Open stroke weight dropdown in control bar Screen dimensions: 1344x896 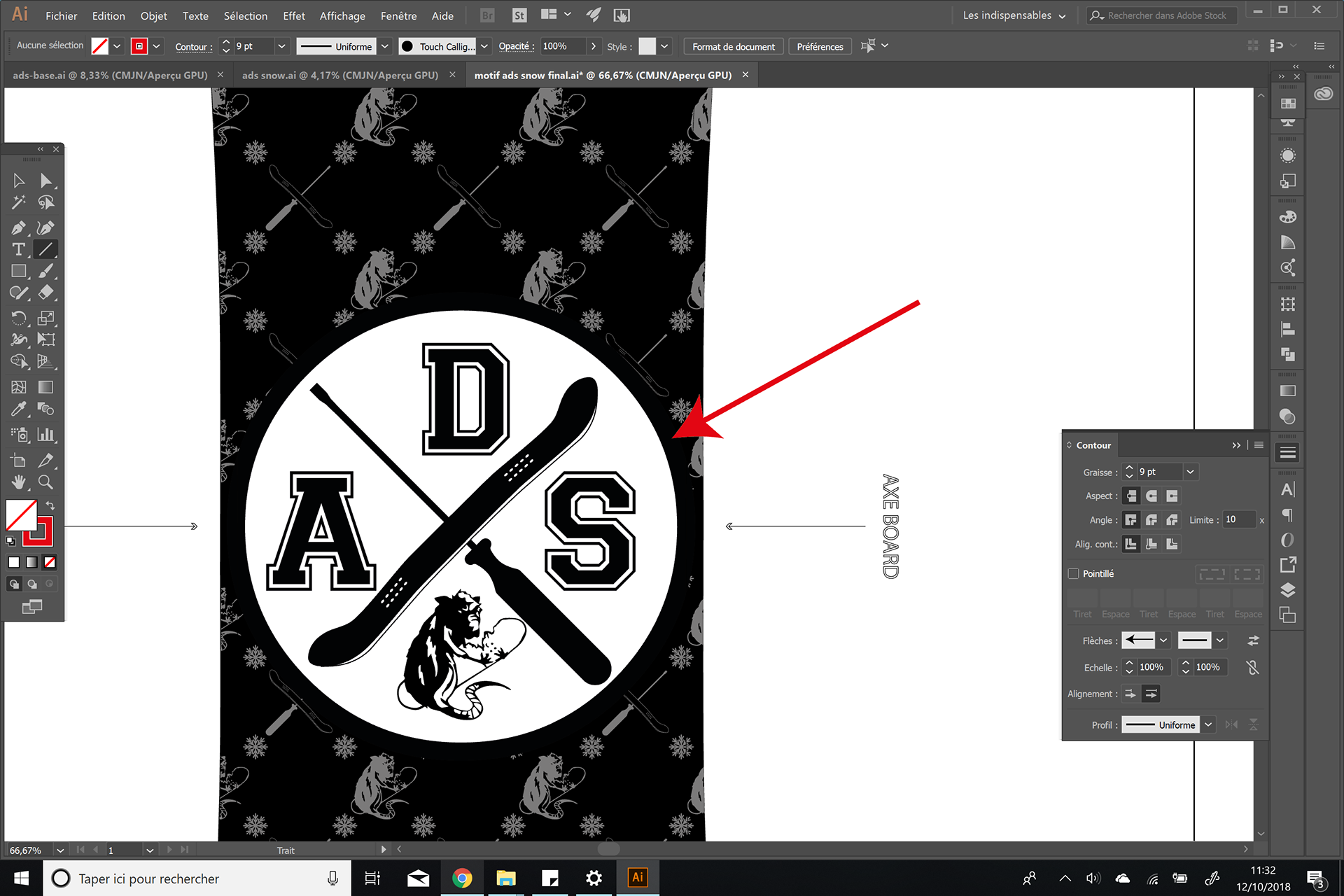(281, 46)
